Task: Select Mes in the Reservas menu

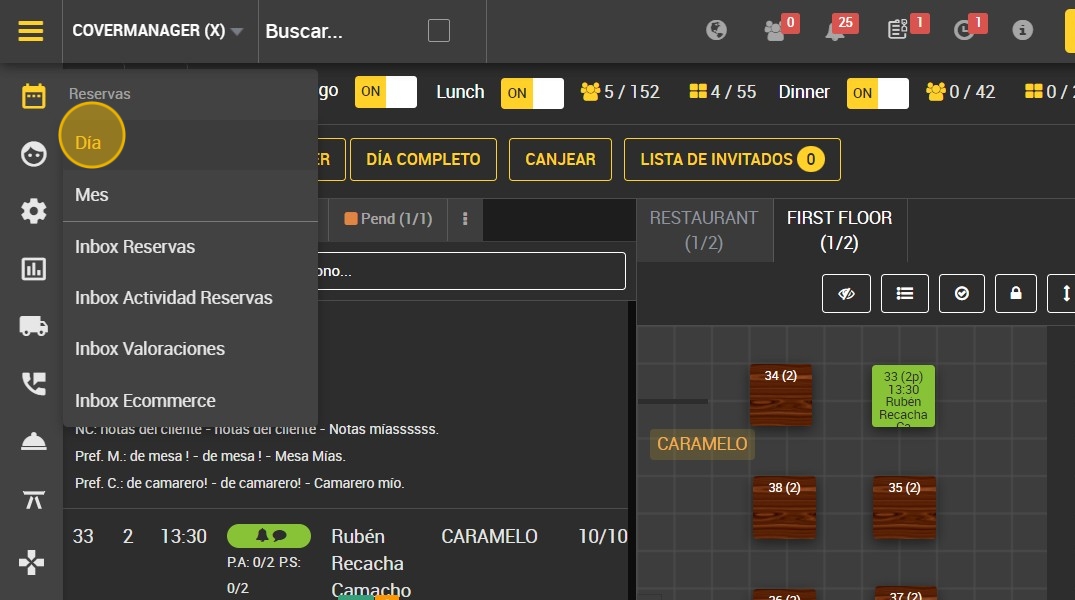Action: click(92, 195)
